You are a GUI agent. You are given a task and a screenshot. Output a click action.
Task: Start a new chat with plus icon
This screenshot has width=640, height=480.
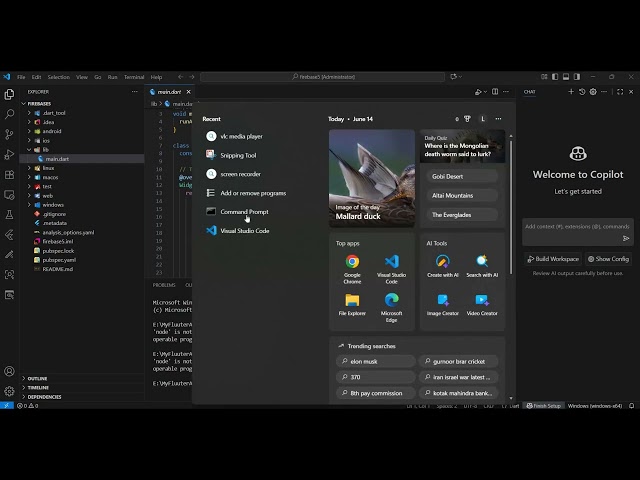(571, 92)
